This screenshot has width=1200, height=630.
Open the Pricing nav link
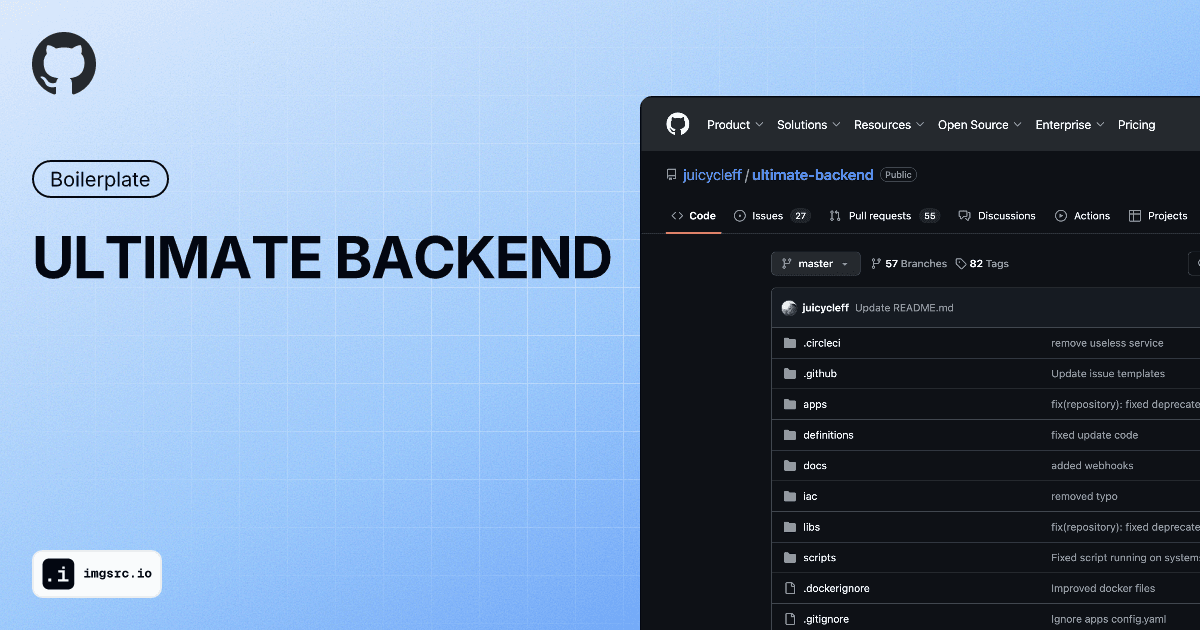point(1136,125)
